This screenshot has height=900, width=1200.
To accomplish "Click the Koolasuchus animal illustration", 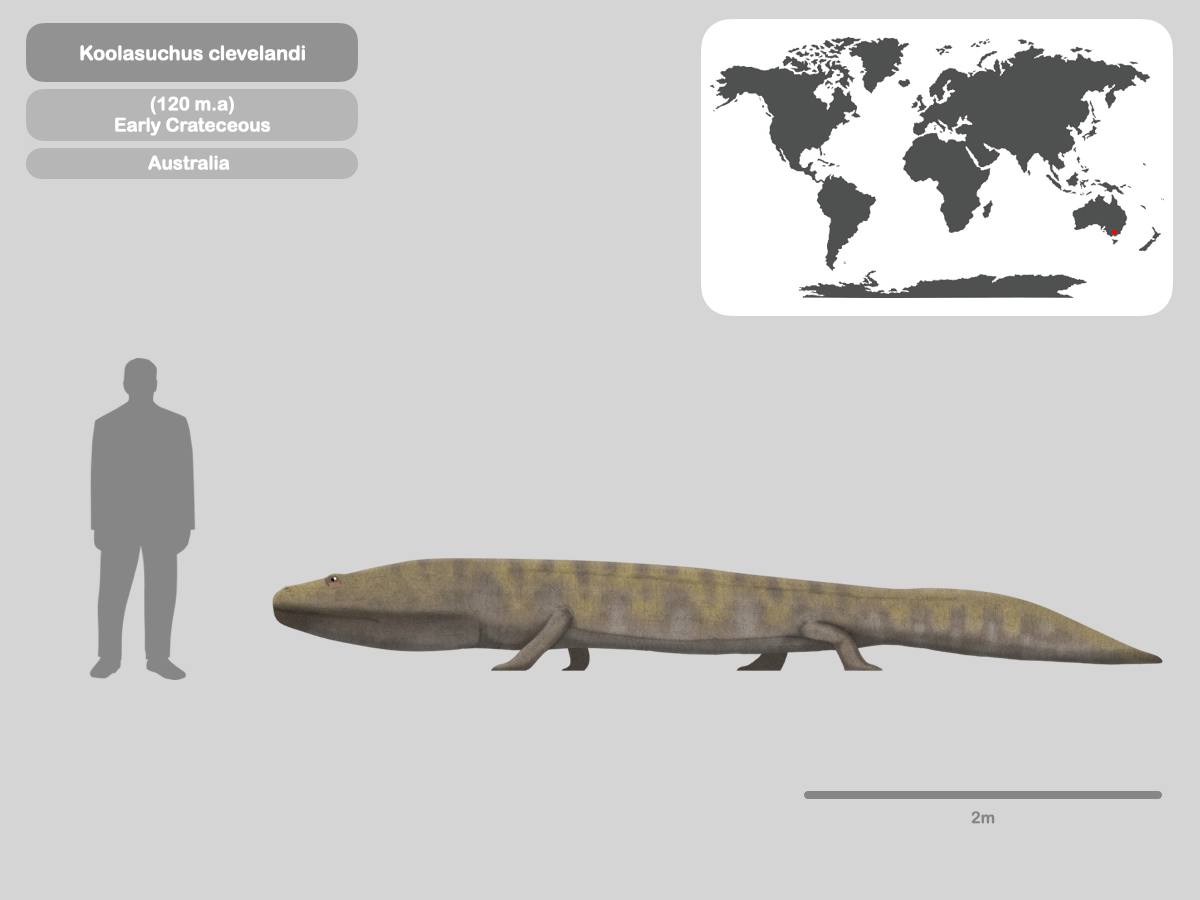I will click(x=716, y=614).
